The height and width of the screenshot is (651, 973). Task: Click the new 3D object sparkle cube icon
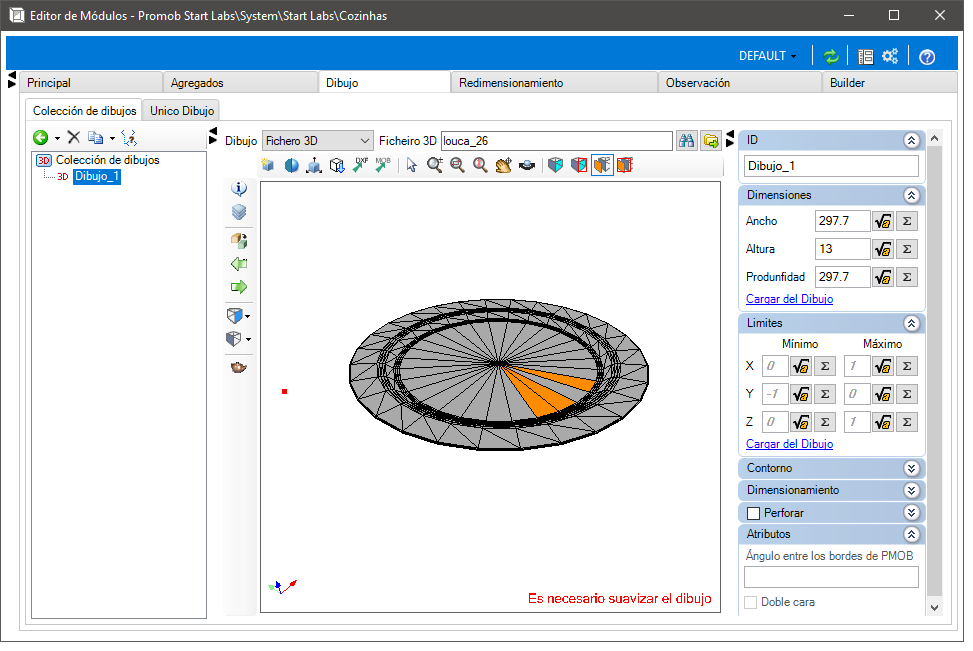tap(267, 165)
